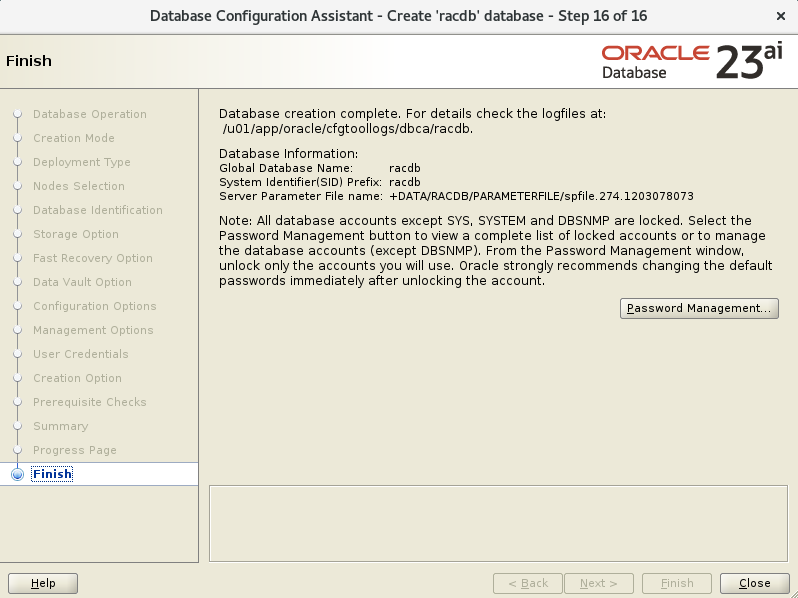Close the wizard with the Close button

[754, 583]
